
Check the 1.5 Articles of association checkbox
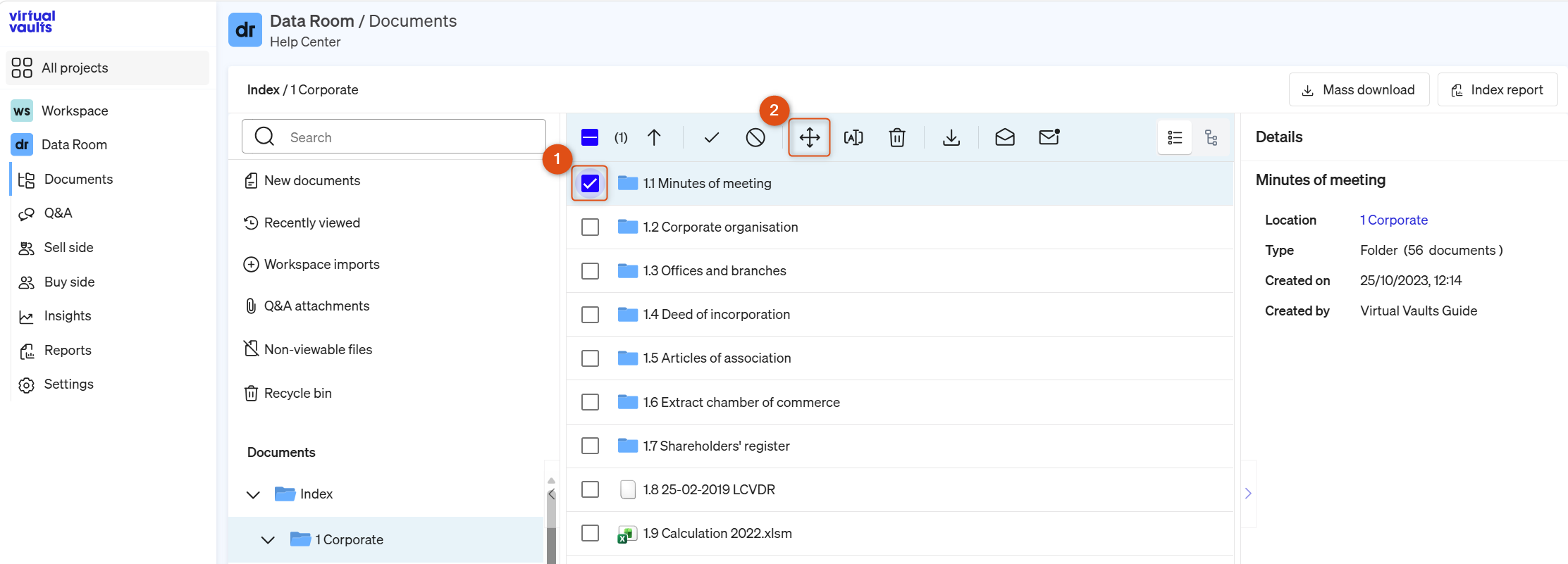590,358
